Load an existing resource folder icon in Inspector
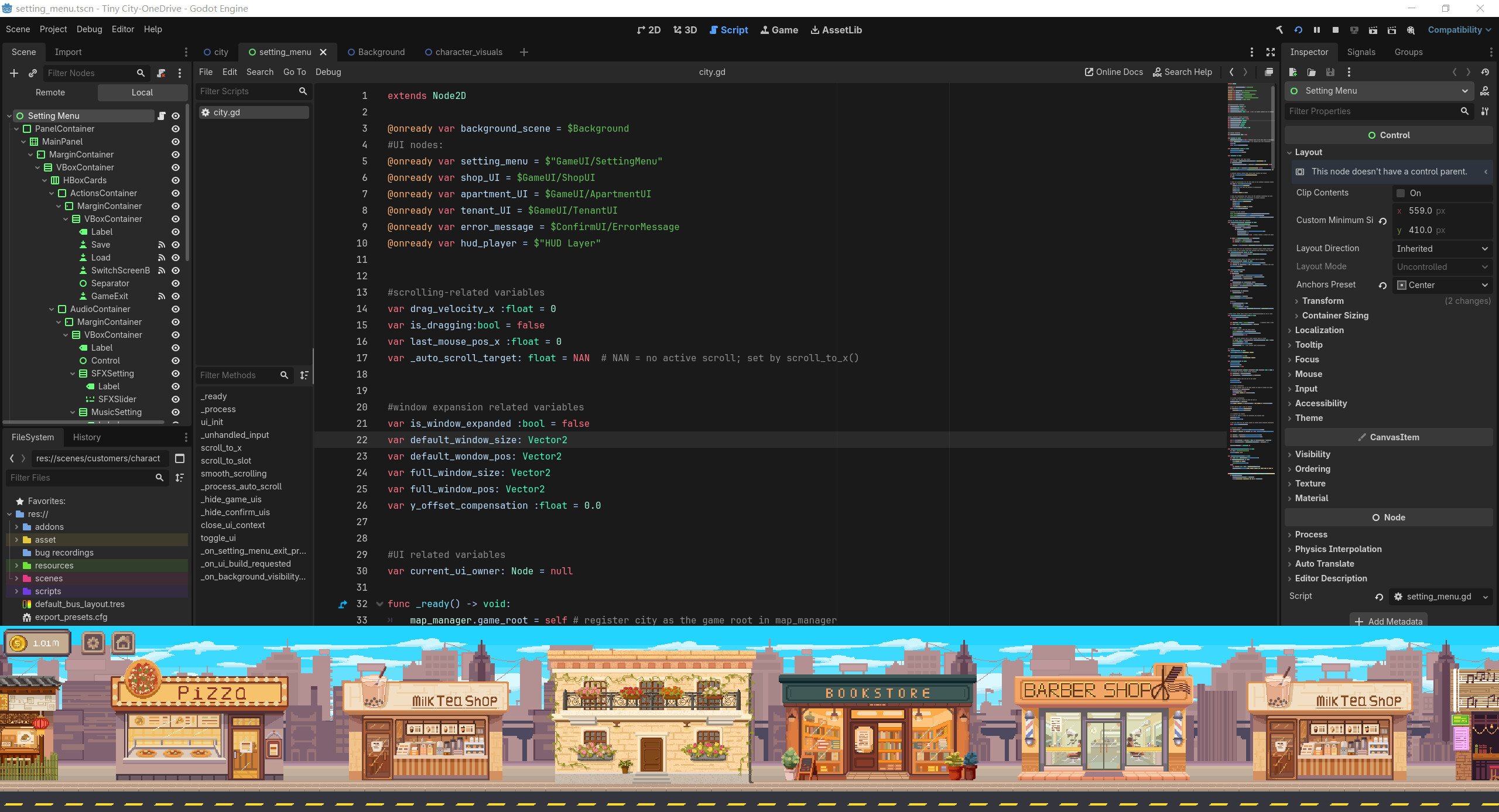The width and height of the screenshot is (1499, 812). [x=1312, y=72]
